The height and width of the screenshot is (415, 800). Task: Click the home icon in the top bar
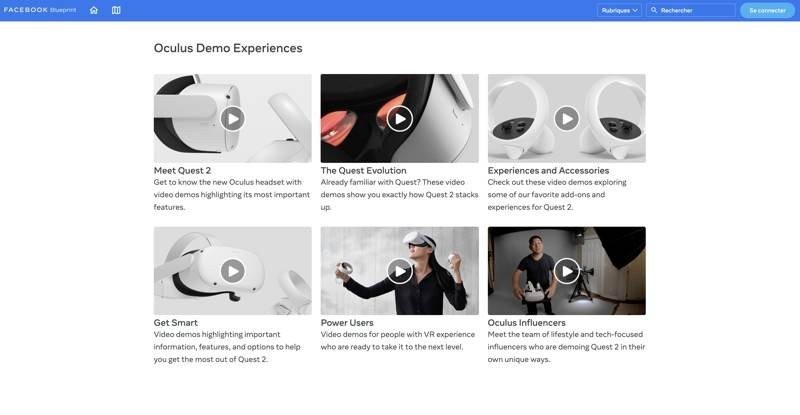(94, 10)
